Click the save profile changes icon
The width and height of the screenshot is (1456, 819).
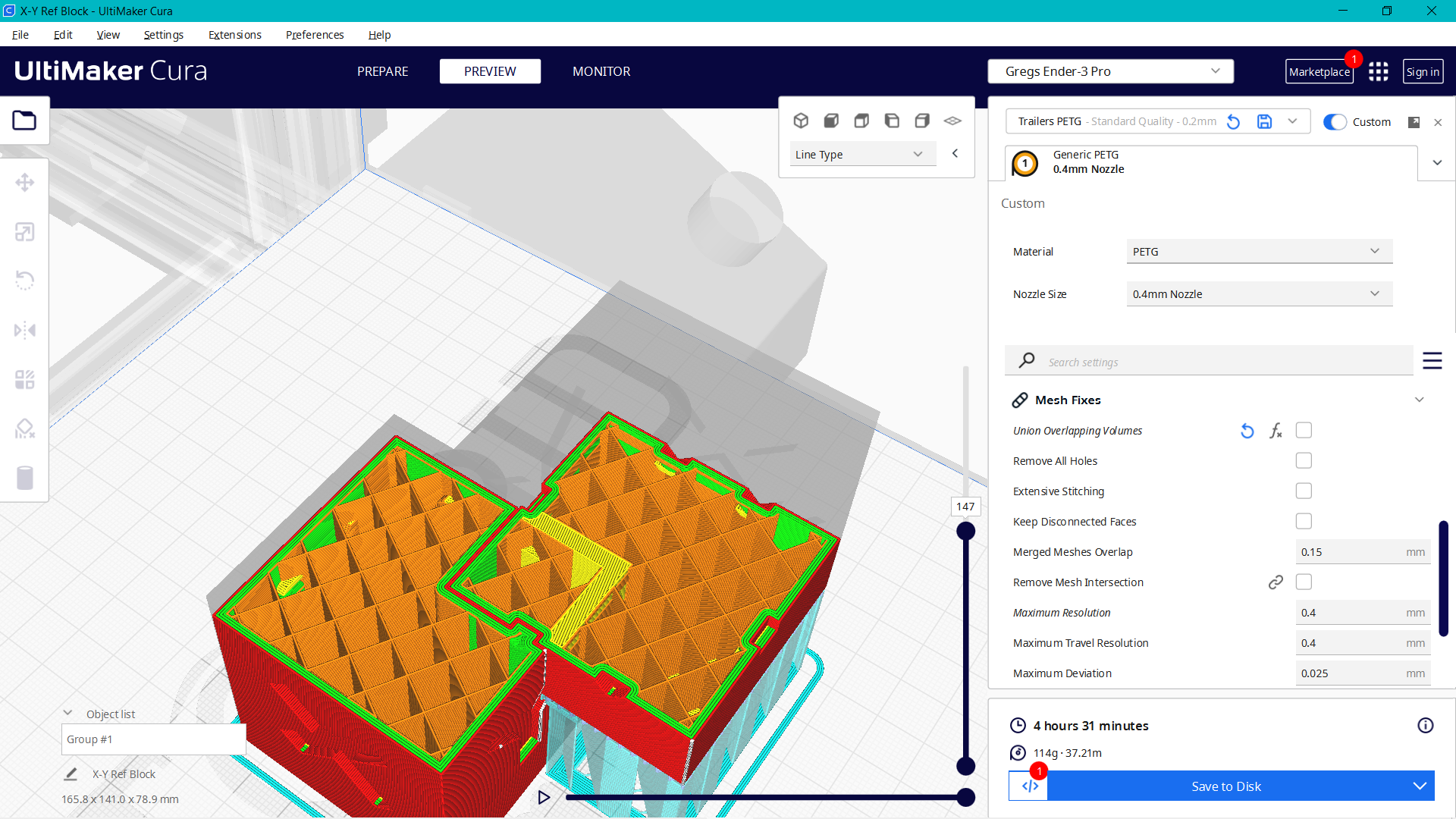[x=1264, y=121]
